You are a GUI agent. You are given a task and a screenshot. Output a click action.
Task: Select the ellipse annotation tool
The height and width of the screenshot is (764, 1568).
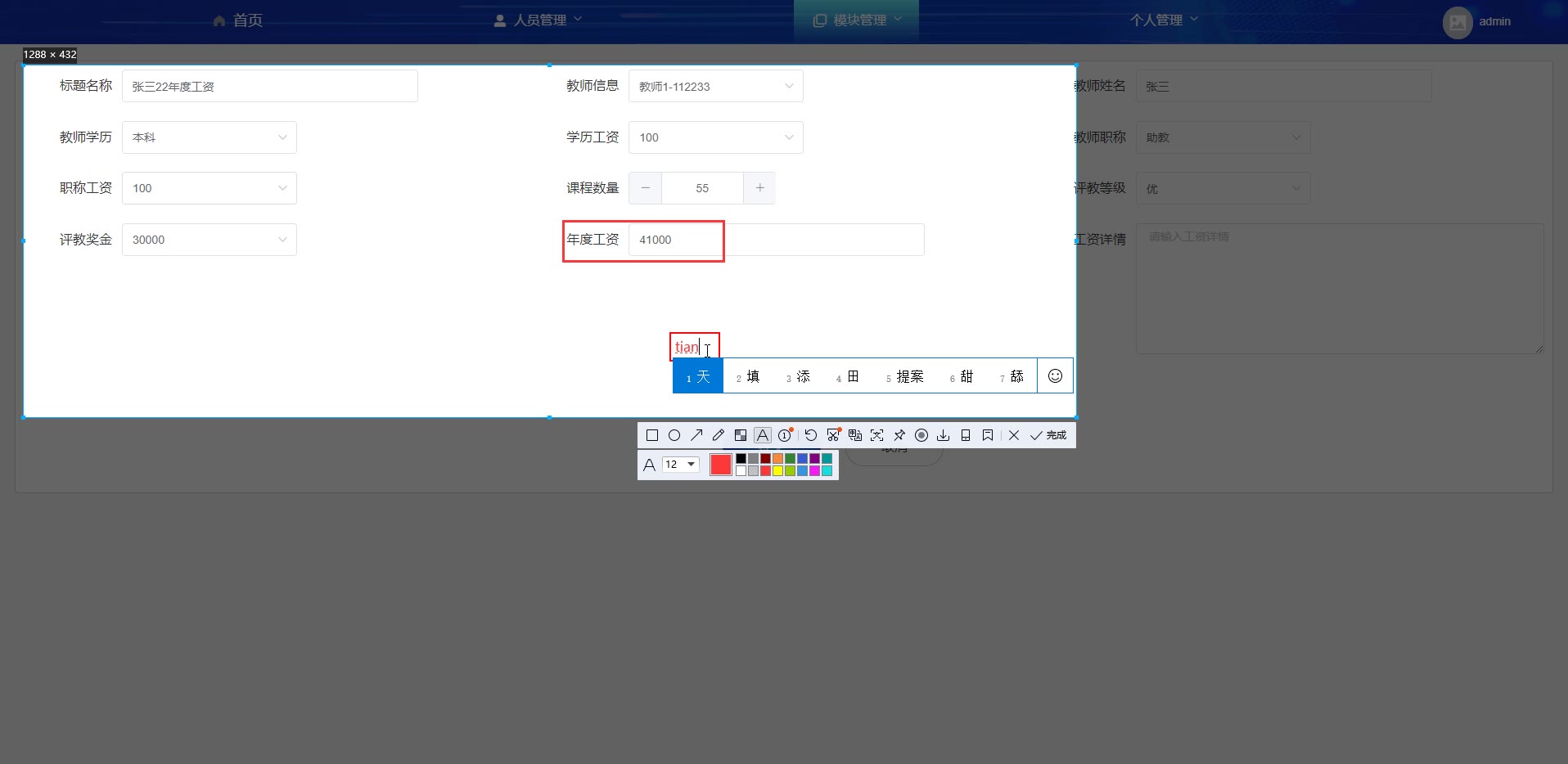point(674,435)
